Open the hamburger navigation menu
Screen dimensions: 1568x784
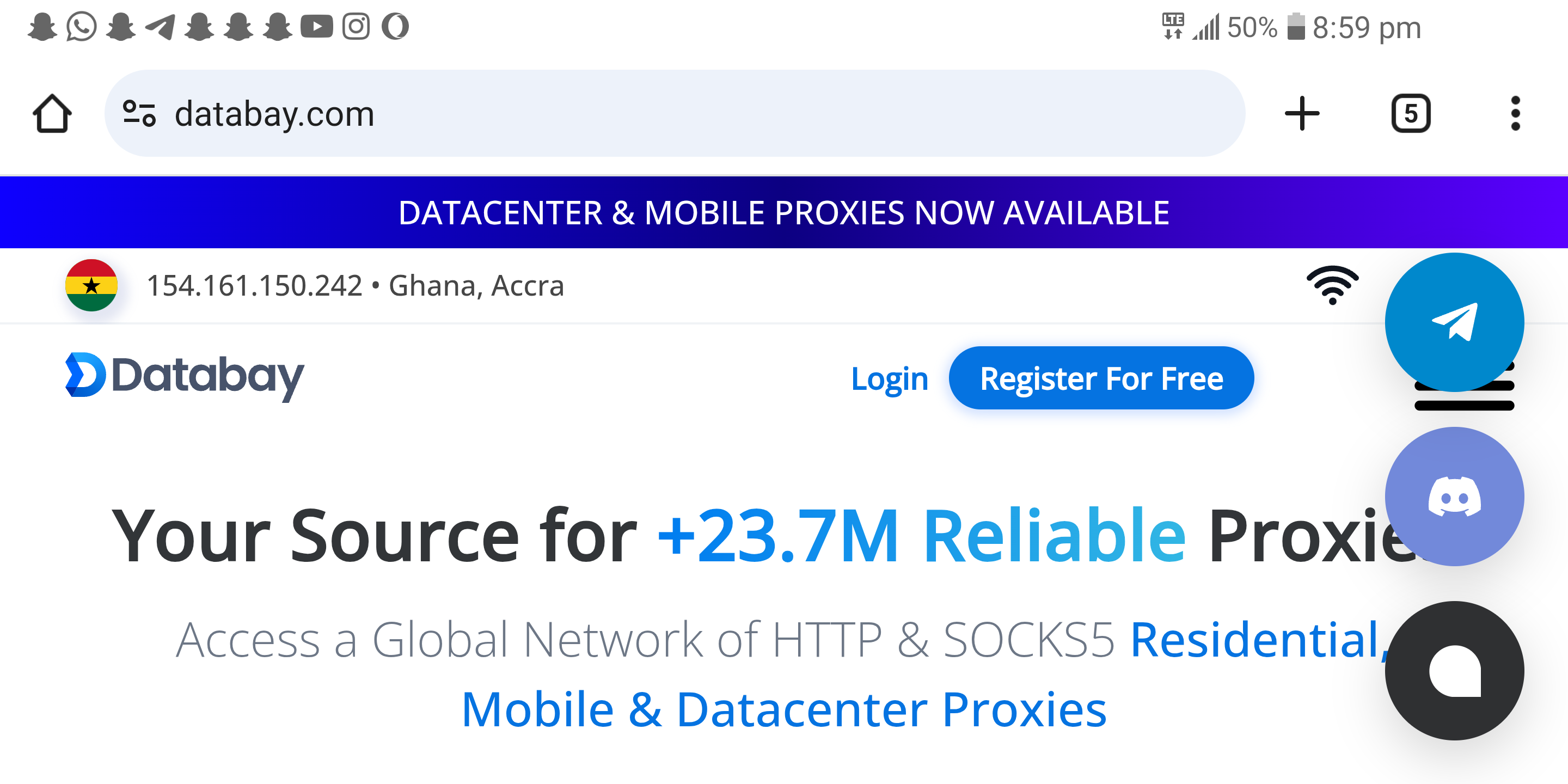[x=1464, y=396]
